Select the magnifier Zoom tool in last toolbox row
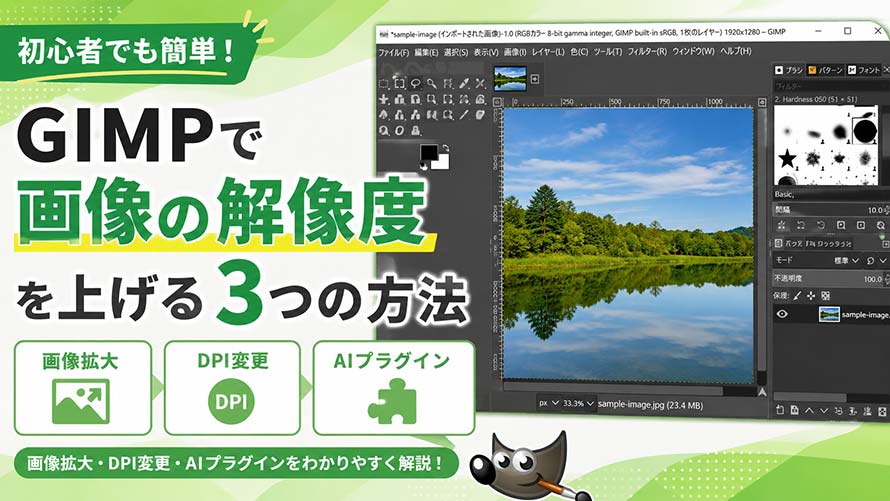This screenshot has height=501, width=890. (x=383, y=130)
